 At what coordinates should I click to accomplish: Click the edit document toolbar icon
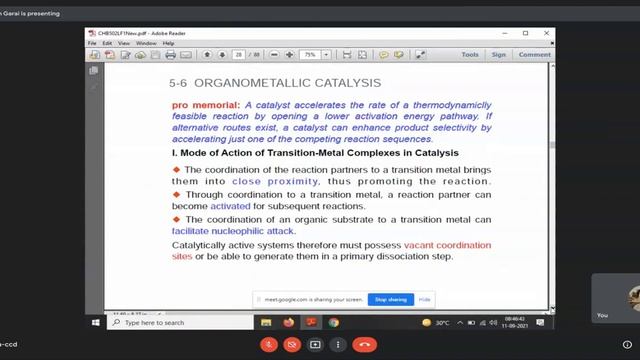click(125, 55)
